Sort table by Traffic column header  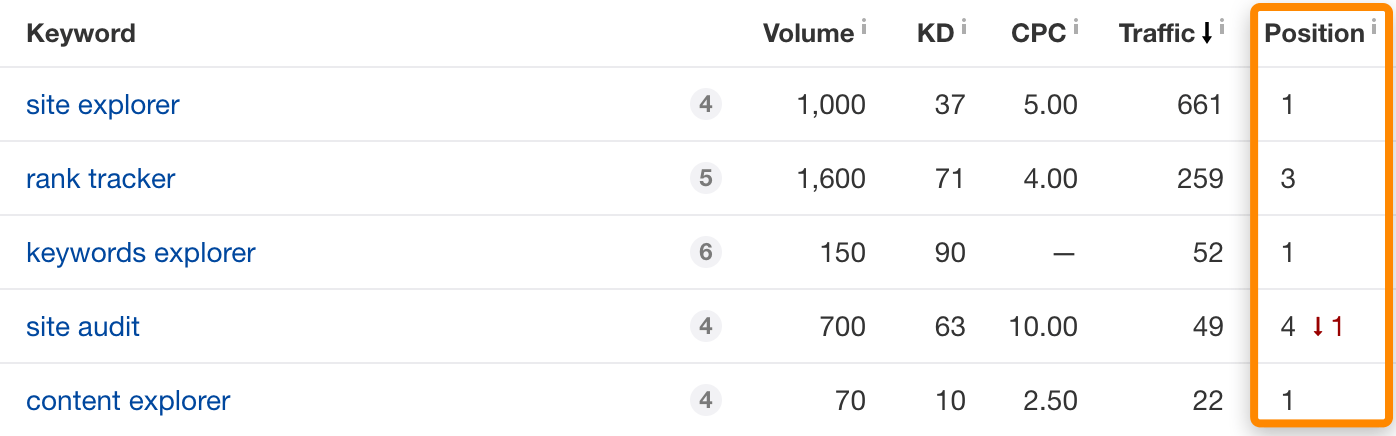click(x=1157, y=34)
